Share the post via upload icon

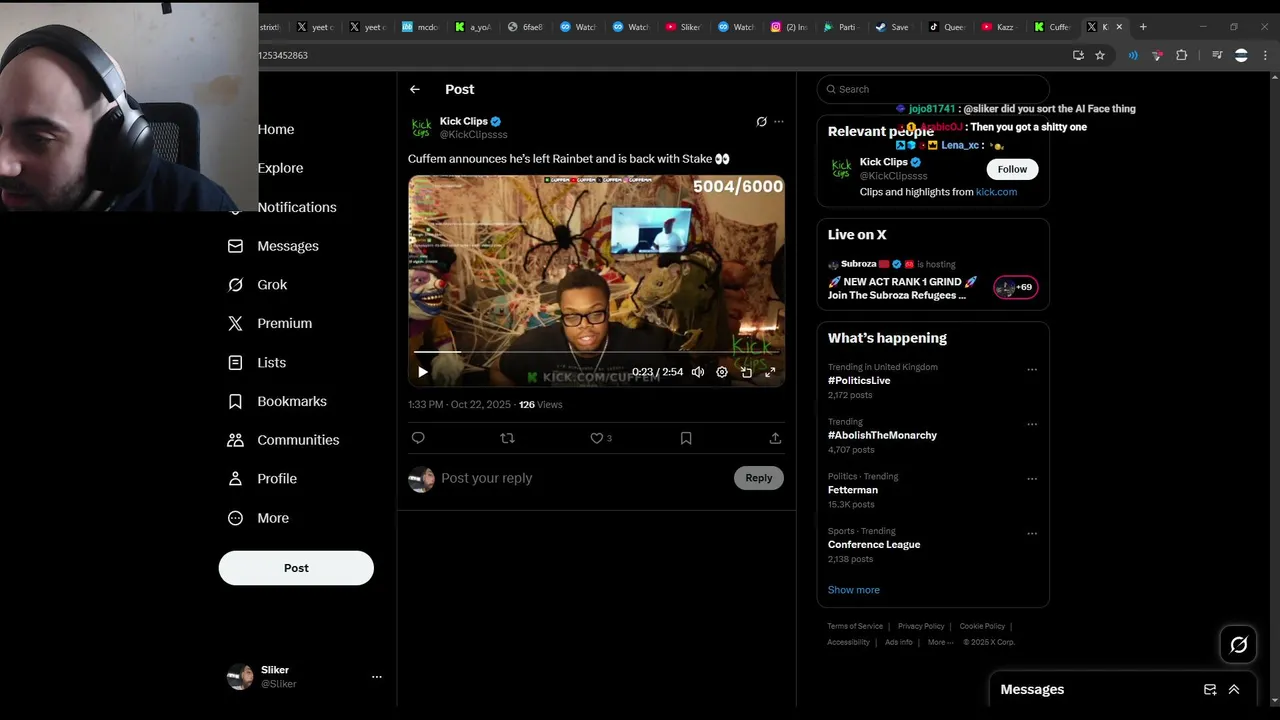pyautogui.click(x=775, y=438)
